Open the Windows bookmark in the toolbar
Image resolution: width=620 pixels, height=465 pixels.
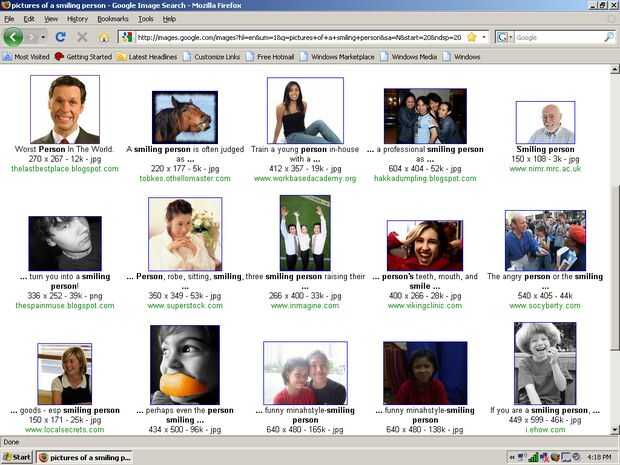tap(461, 57)
